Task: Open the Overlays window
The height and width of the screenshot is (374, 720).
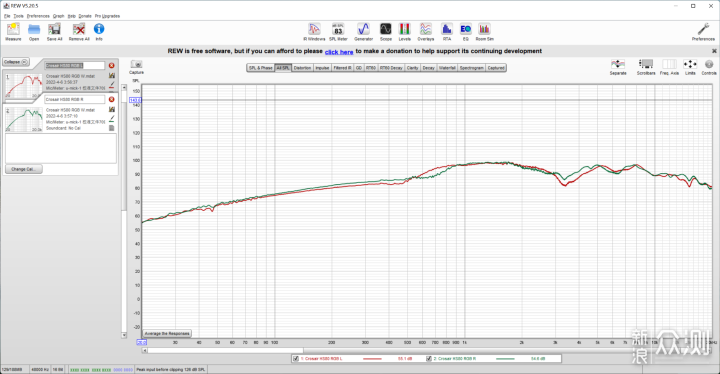Action: point(426,32)
